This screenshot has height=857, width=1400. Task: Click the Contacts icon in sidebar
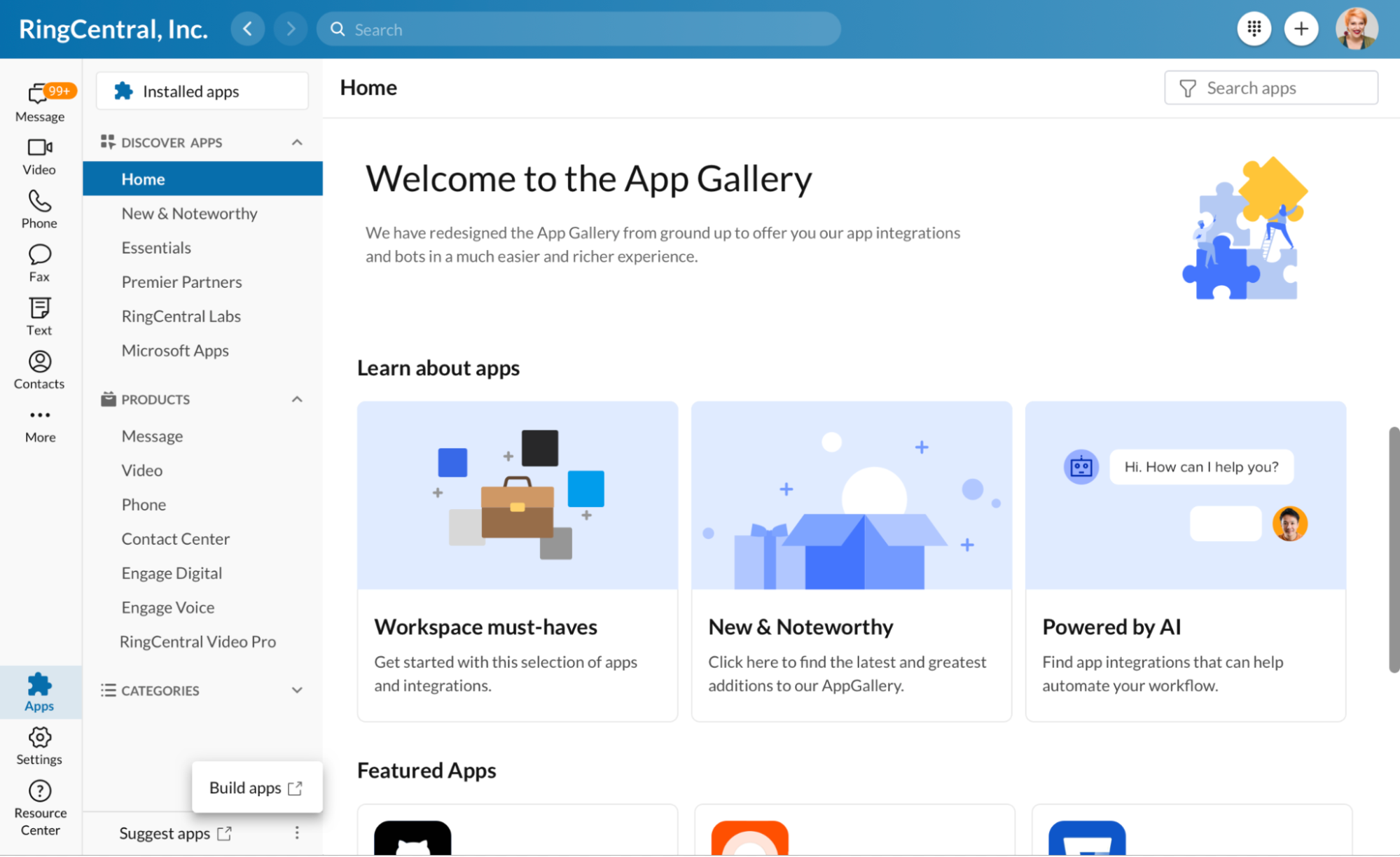[x=39, y=362]
